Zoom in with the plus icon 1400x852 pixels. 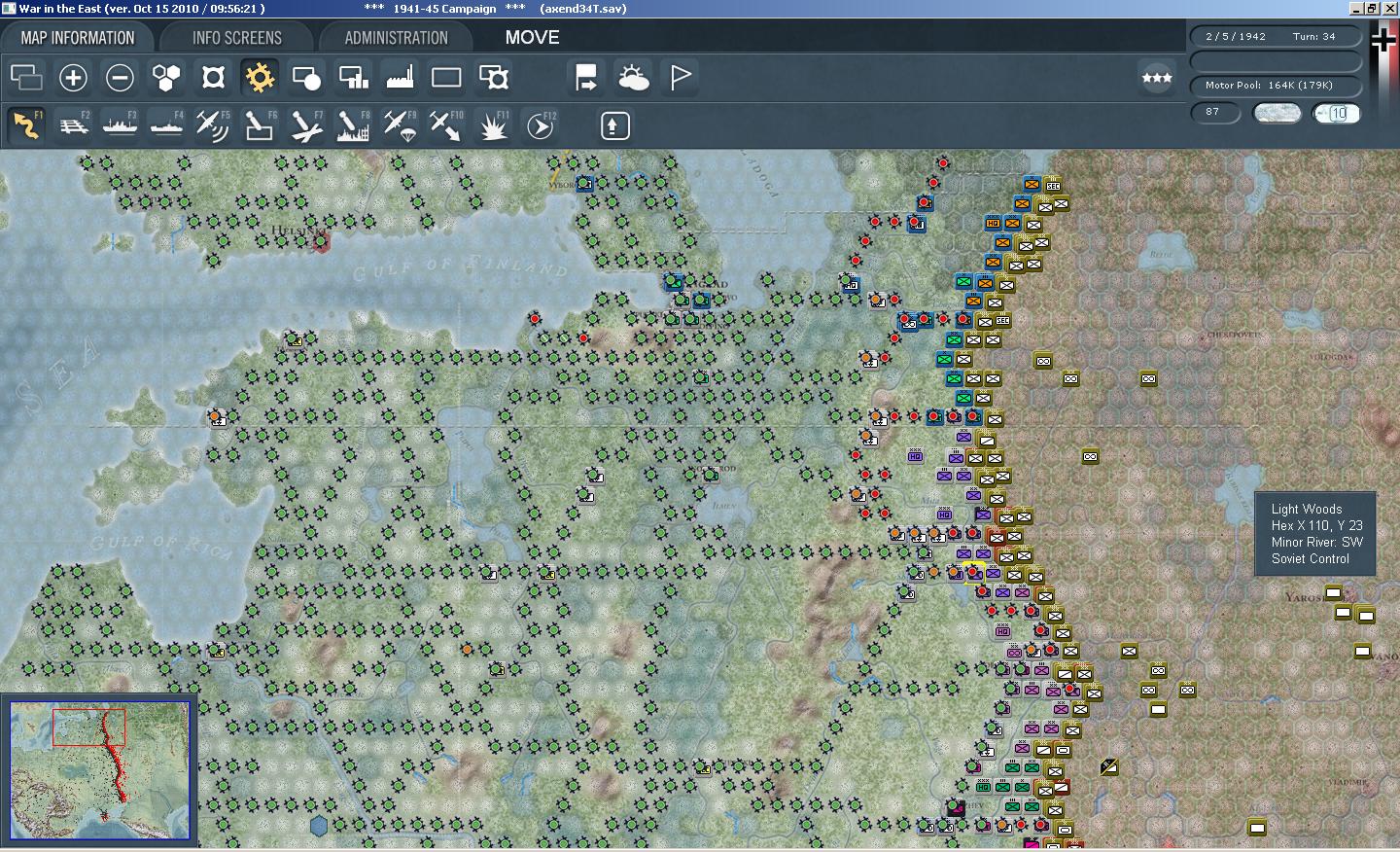[73, 78]
